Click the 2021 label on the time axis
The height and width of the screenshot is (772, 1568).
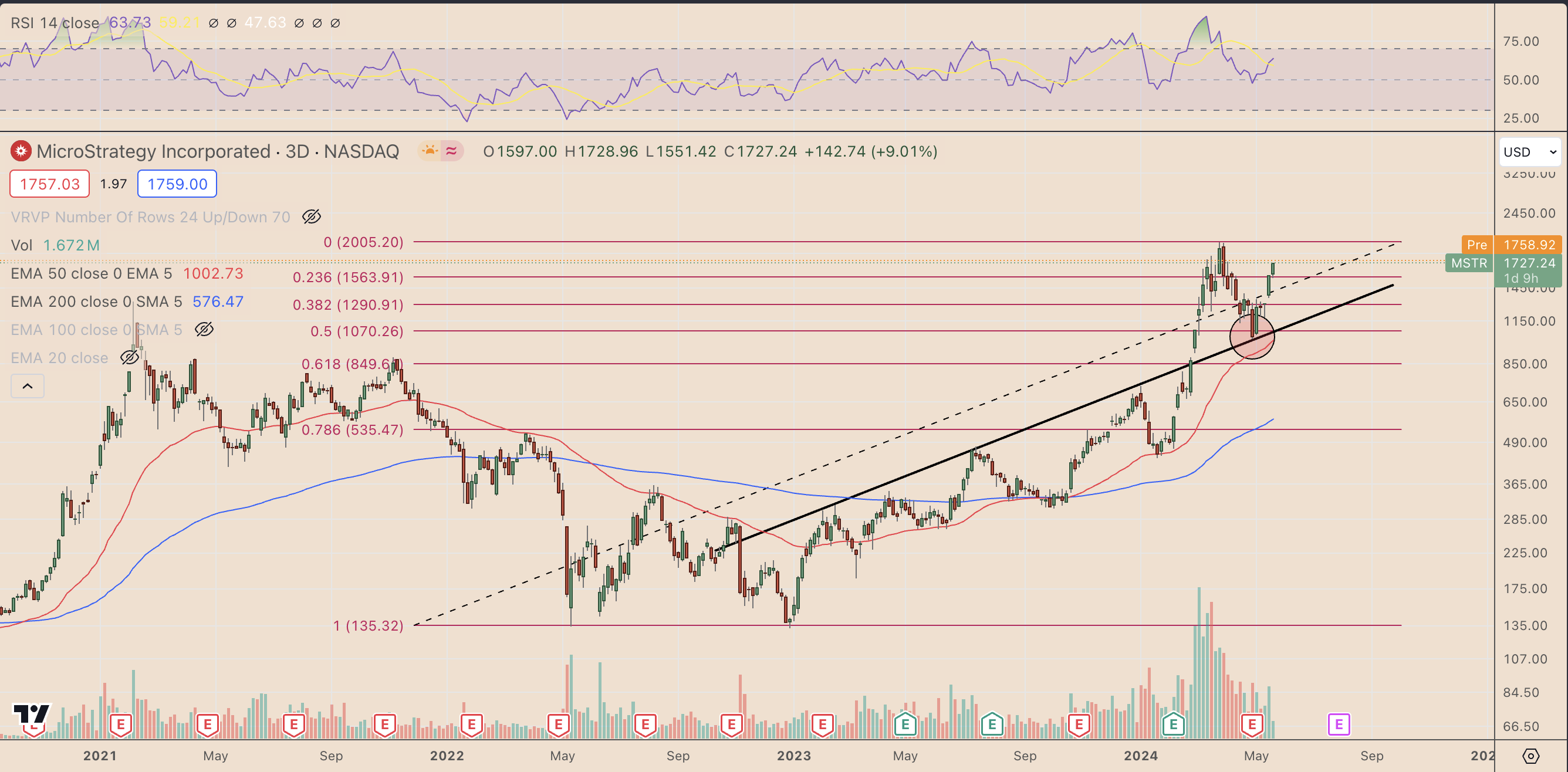pyautogui.click(x=100, y=756)
